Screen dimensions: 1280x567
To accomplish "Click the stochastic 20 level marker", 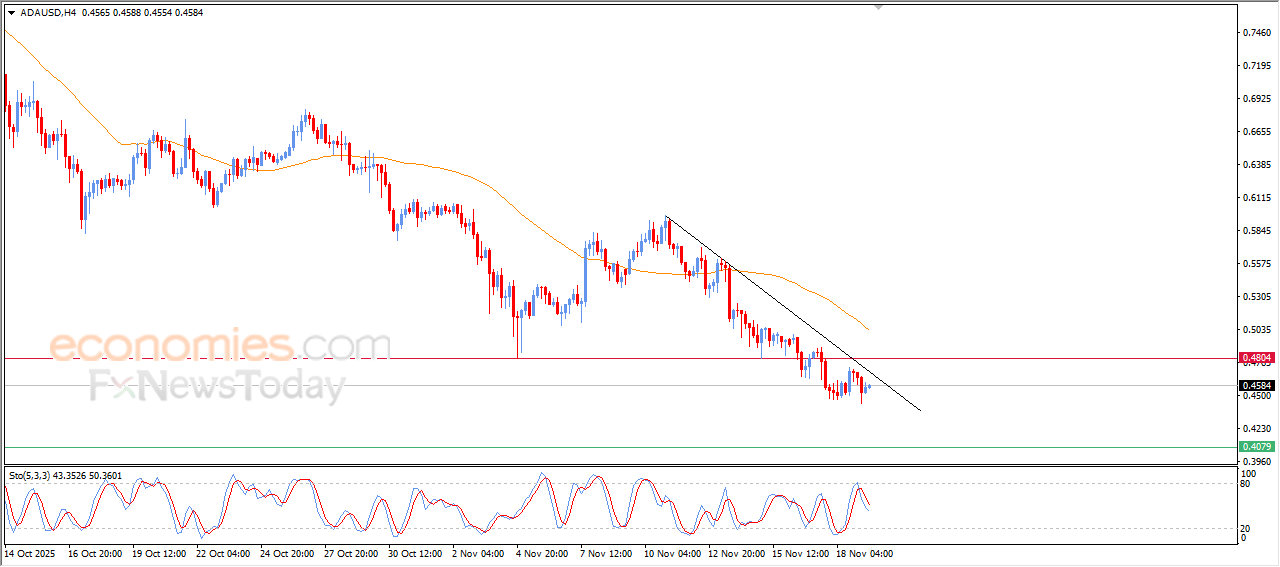I will (x=1244, y=528).
